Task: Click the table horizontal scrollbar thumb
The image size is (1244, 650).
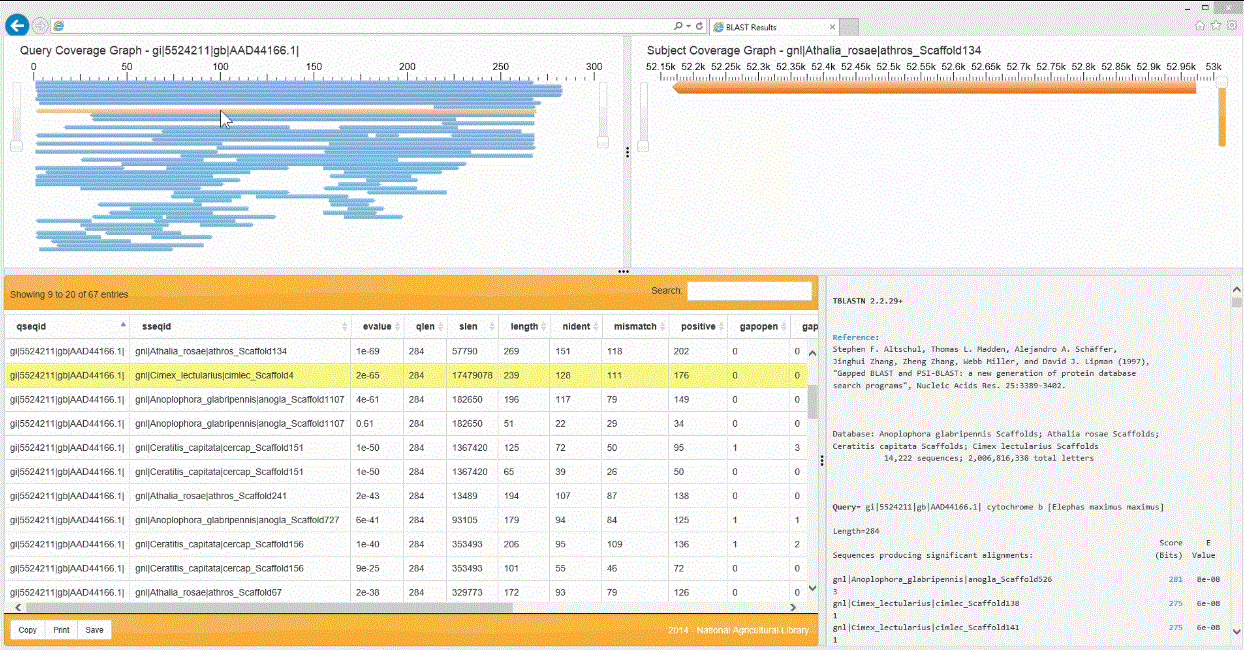Action: tap(269, 606)
